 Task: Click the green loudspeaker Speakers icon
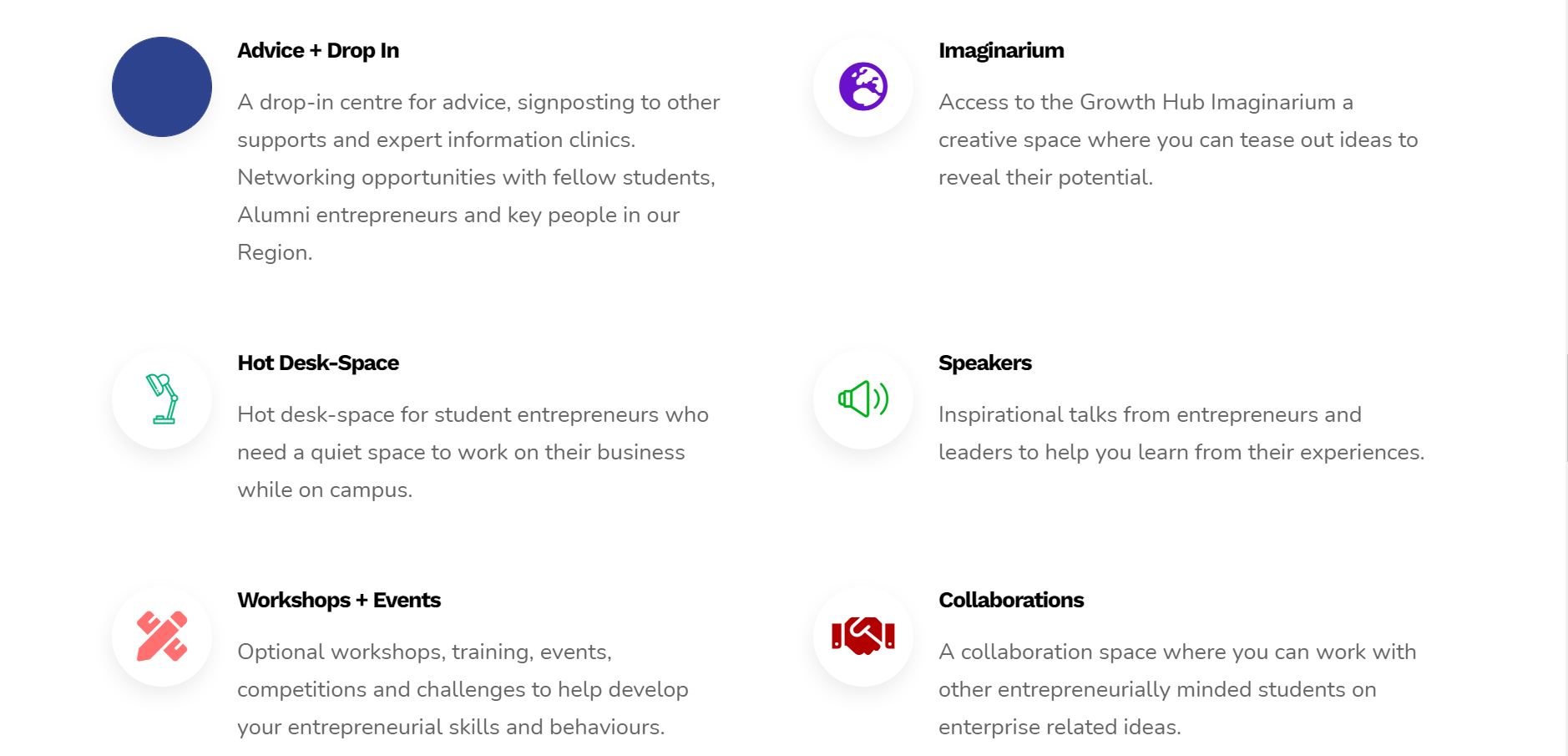pyautogui.click(x=862, y=399)
